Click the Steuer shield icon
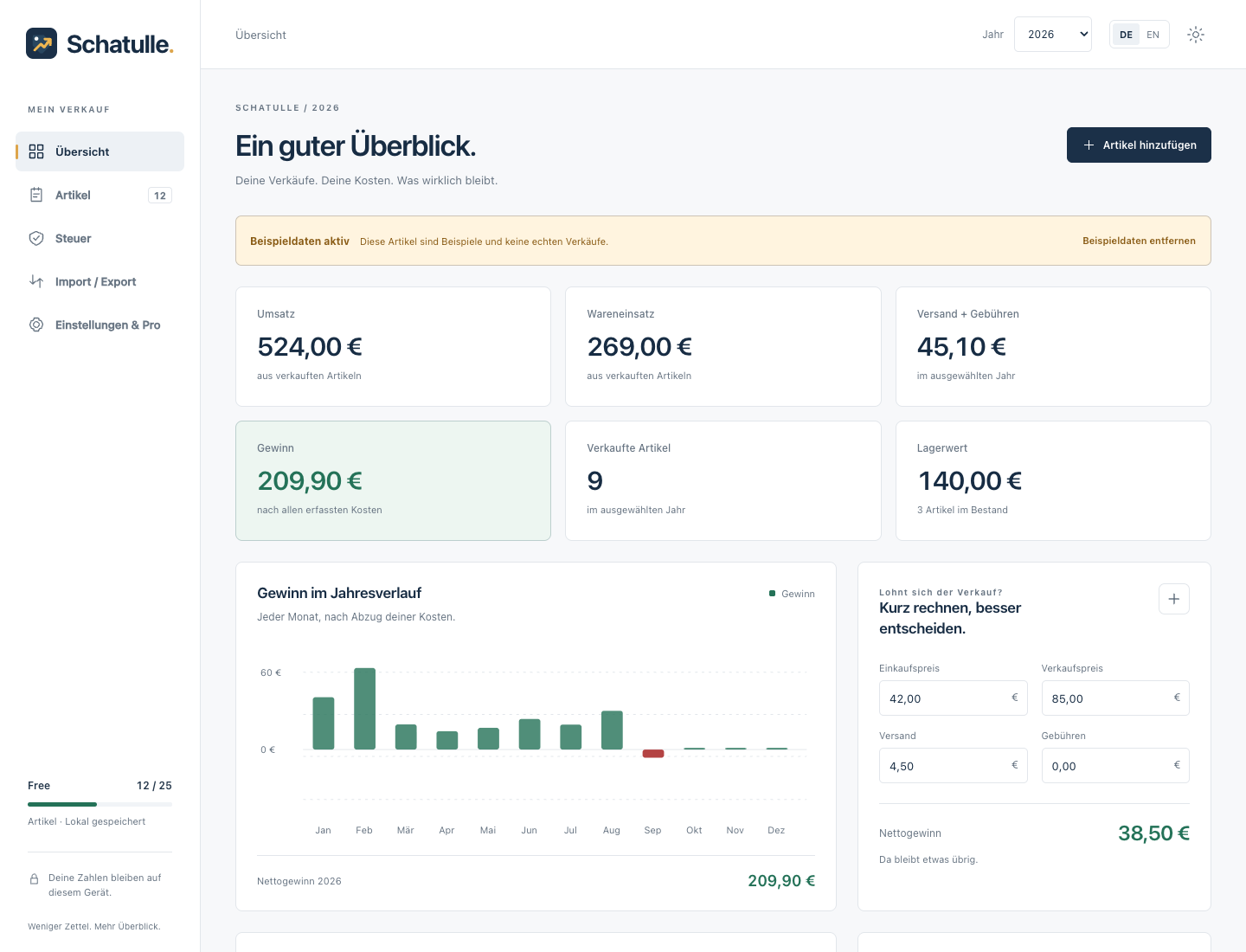 point(36,238)
